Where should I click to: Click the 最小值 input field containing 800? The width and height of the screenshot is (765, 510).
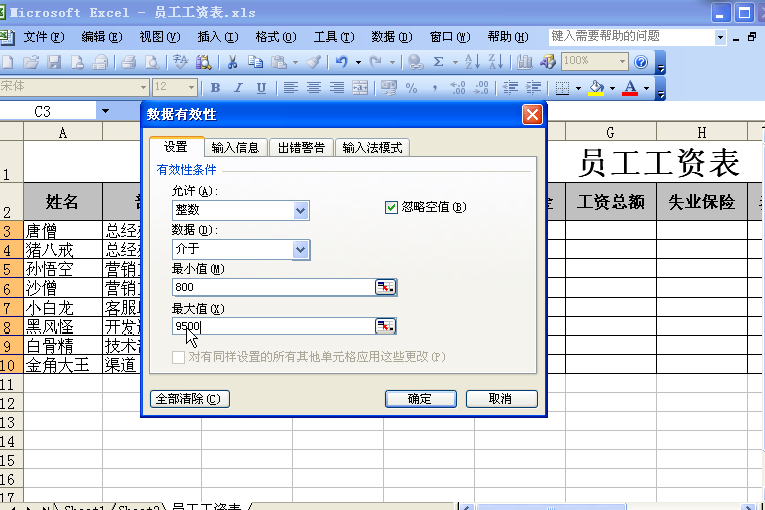tap(273, 287)
